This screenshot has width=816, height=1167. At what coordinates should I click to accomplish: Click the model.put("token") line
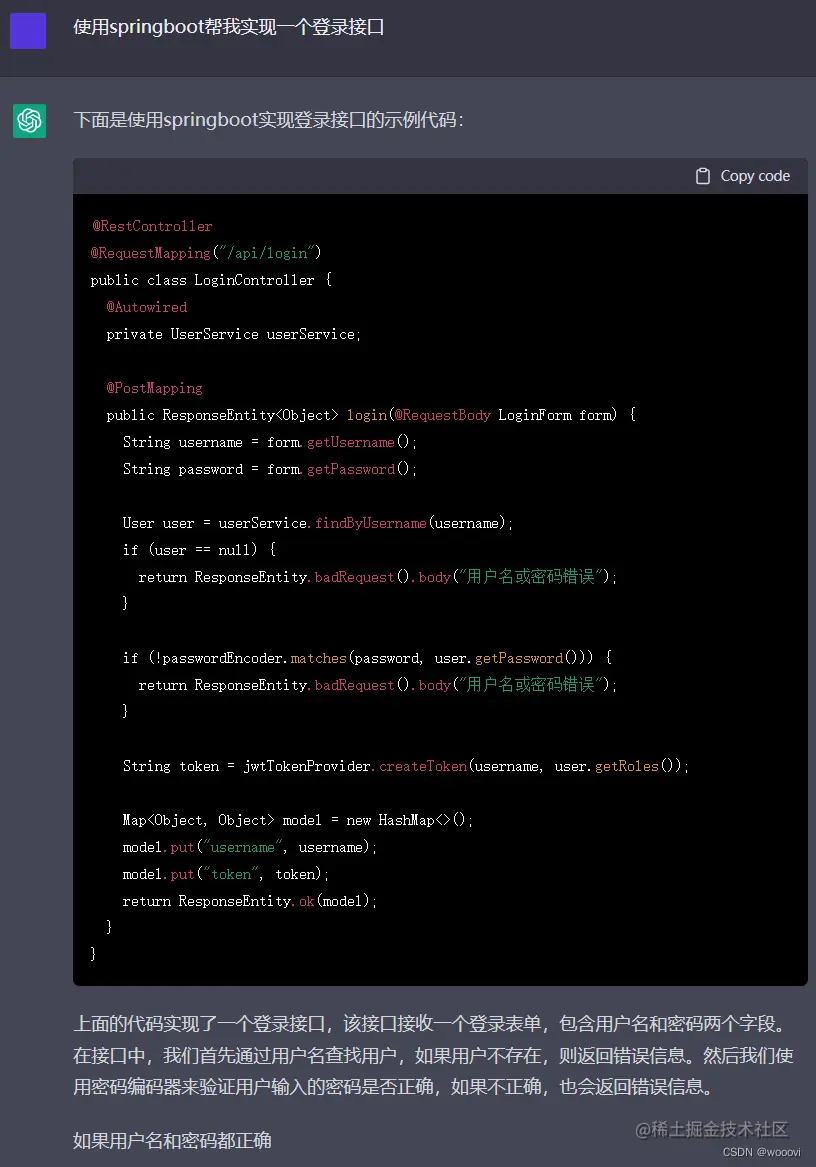(226, 874)
